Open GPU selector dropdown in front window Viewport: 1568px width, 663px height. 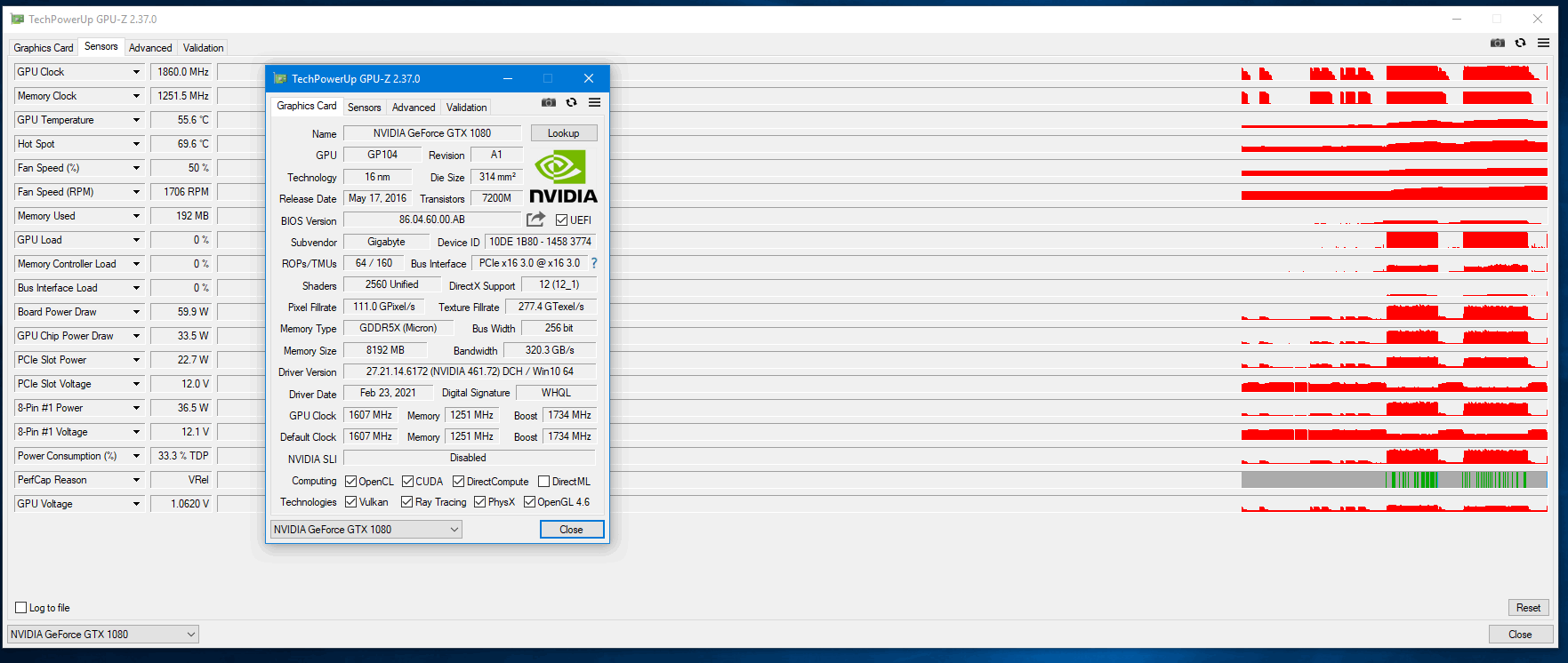366,530
